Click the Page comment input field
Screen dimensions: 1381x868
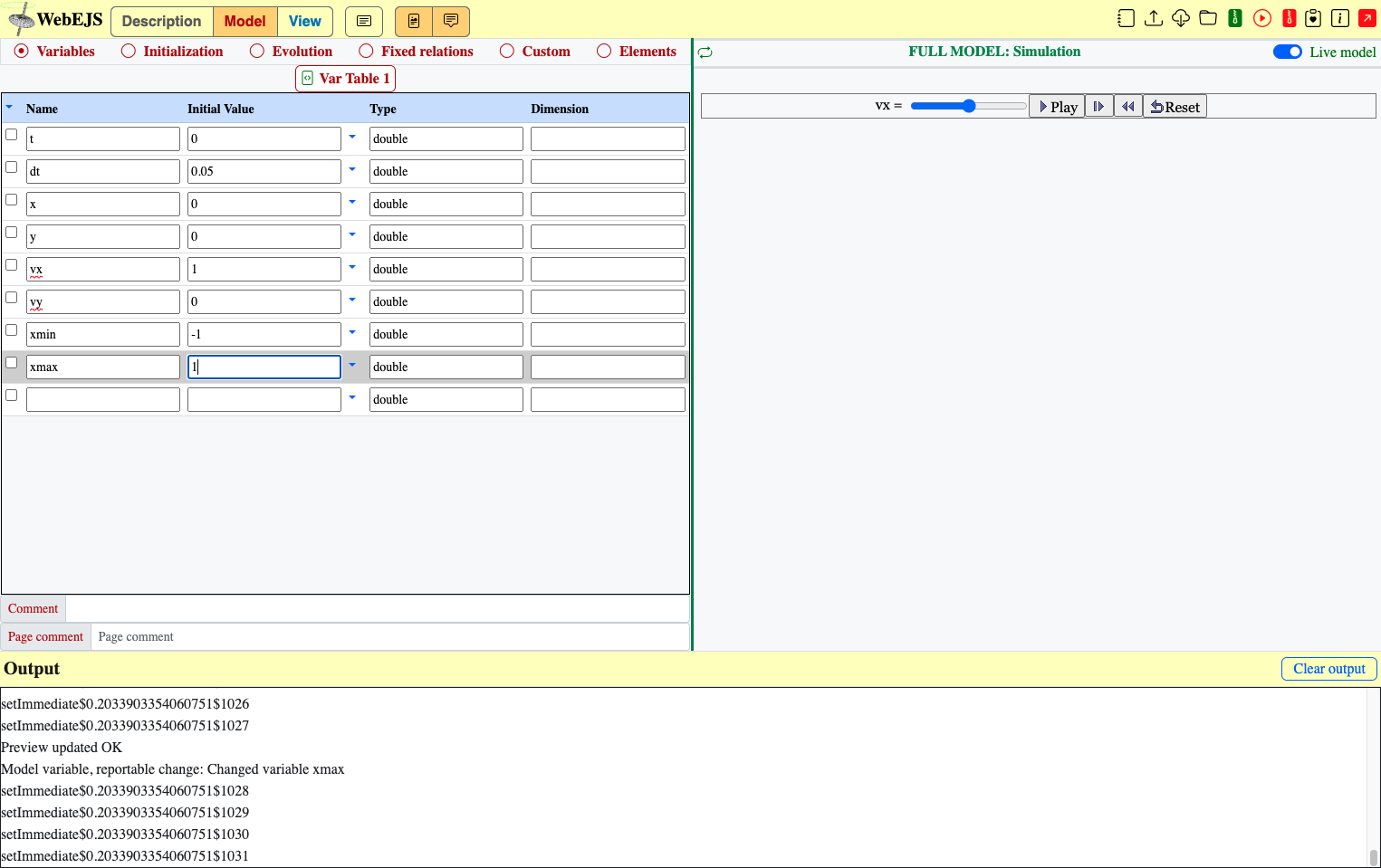pyautogui.click(x=390, y=637)
